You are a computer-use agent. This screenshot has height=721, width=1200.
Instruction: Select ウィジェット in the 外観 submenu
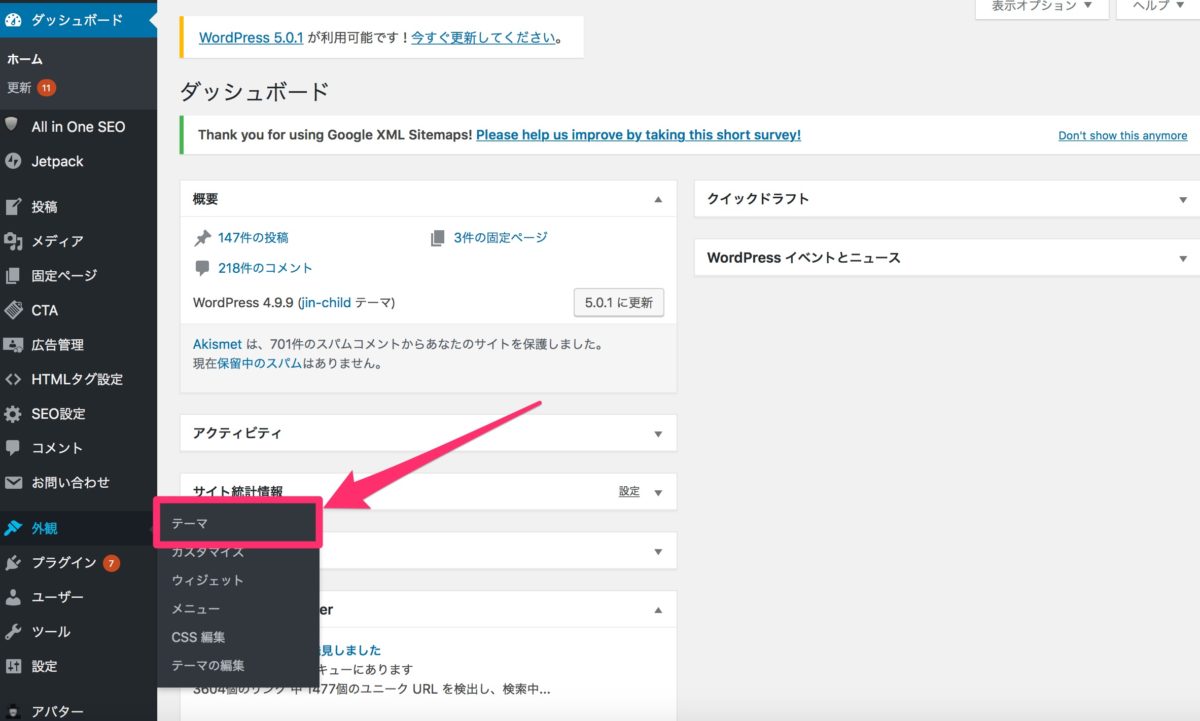pyautogui.click(x=238, y=580)
